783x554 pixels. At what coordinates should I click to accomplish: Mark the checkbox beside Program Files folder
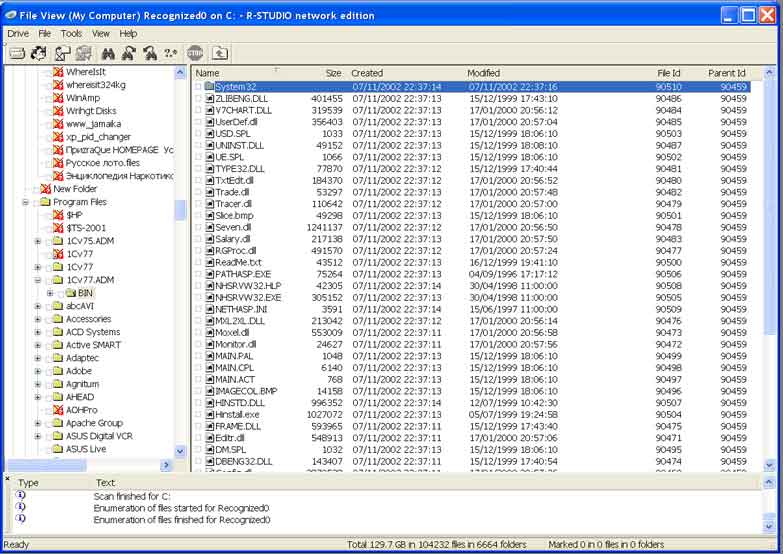(35, 202)
